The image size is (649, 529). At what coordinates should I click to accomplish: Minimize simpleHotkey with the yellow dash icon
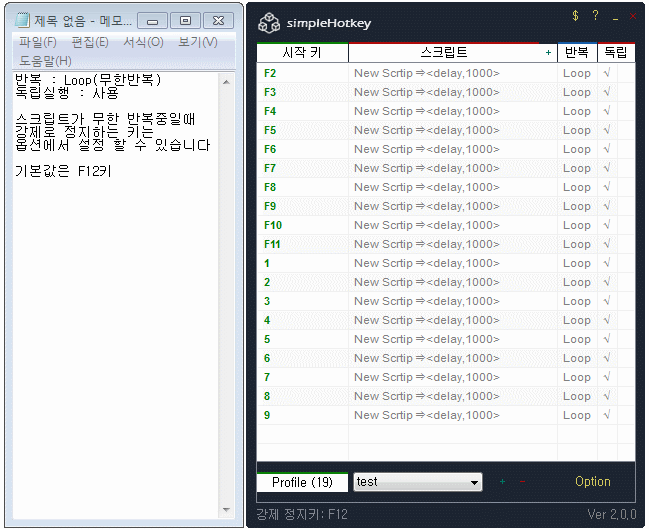click(615, 19)
